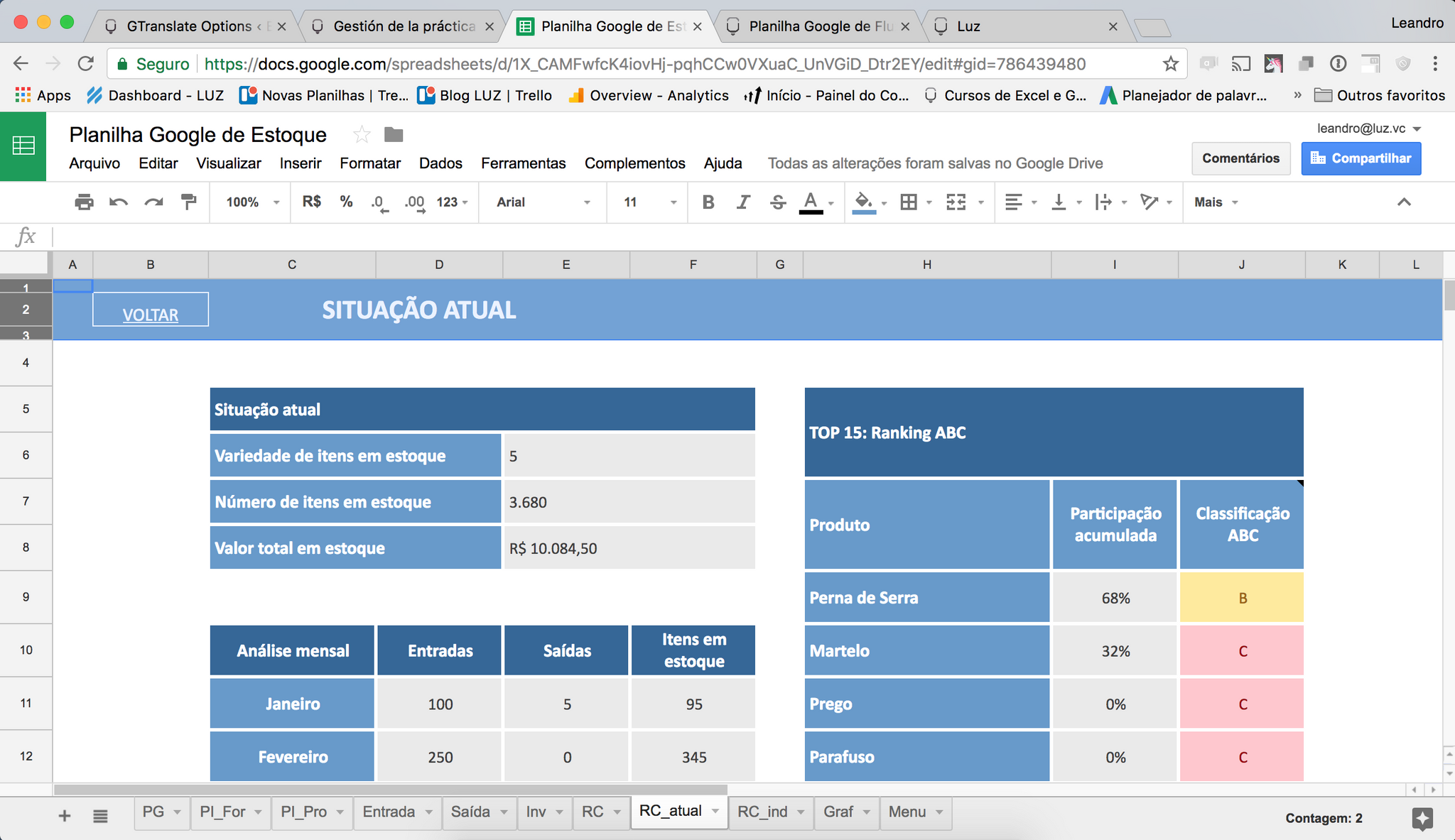Open the Inserir menu
Screen dimensions: 1455x840
click(301, 163)
